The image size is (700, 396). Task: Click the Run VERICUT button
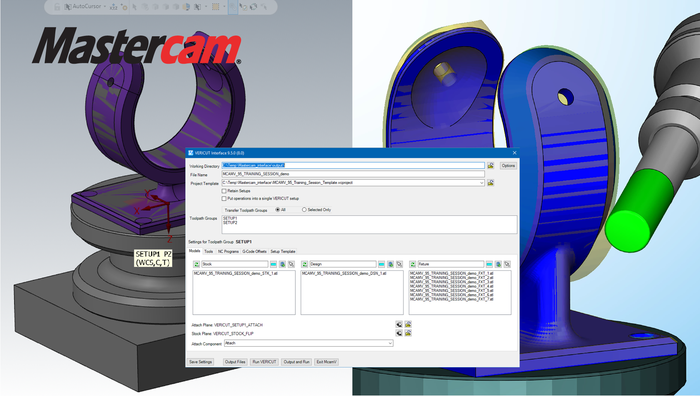pos(264,362)
